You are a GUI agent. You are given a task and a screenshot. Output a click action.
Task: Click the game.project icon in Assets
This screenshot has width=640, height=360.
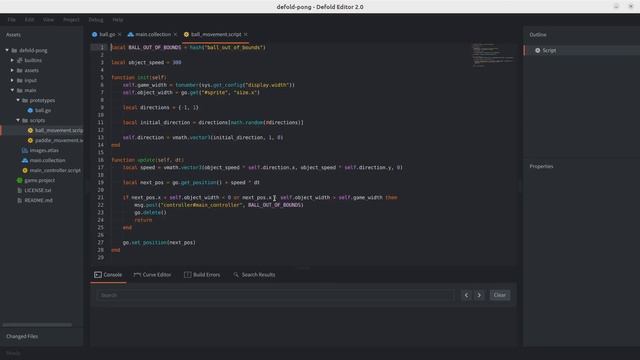tap(20, 180)
